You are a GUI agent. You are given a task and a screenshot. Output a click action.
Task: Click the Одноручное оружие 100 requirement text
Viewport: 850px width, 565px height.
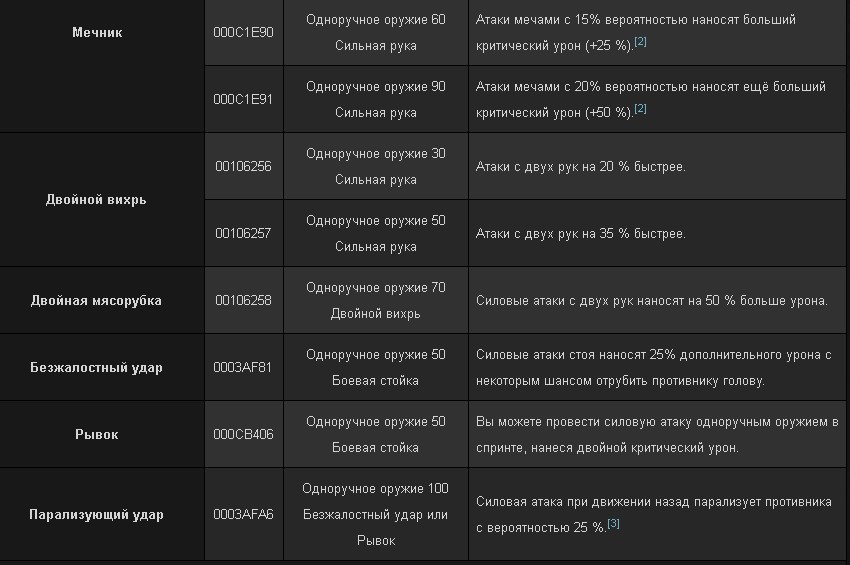376,489
